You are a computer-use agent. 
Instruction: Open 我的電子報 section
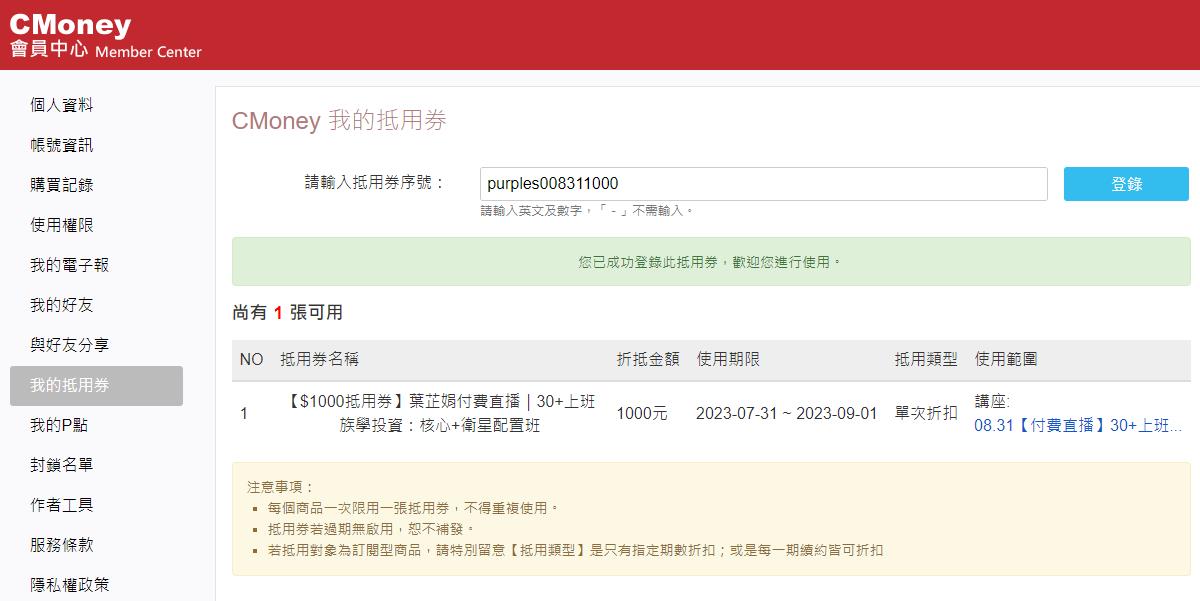[69, 265]
